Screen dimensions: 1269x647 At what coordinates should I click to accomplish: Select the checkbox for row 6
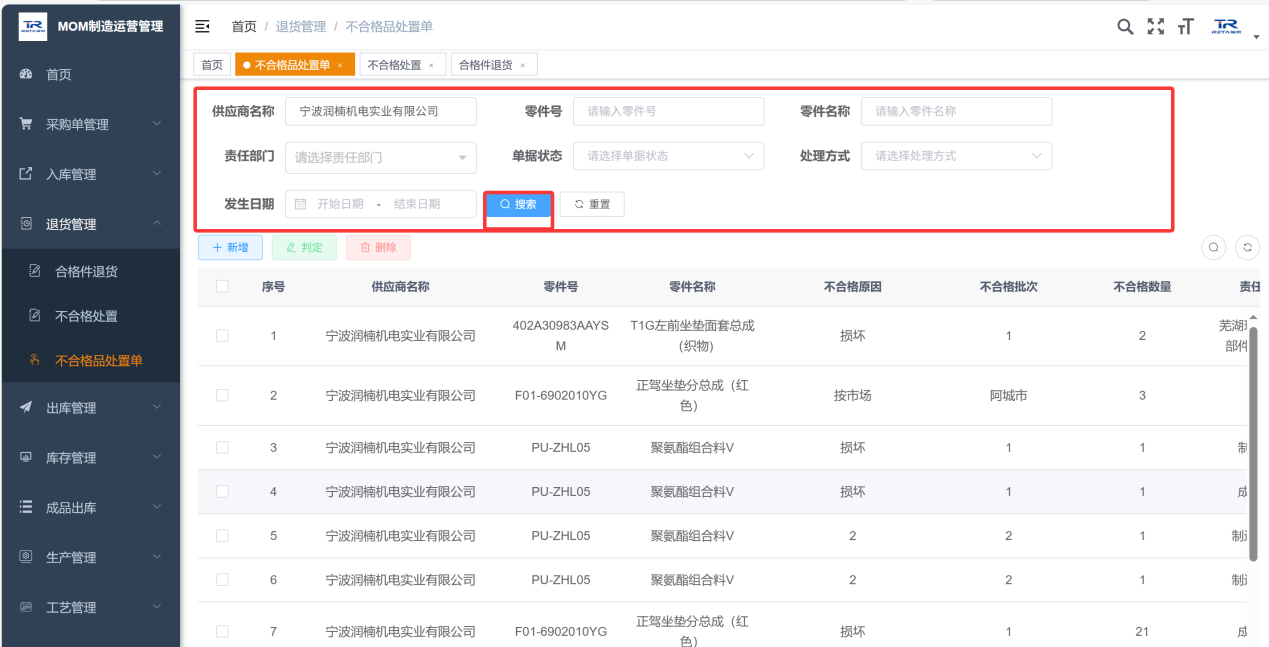tap(222, 580)
